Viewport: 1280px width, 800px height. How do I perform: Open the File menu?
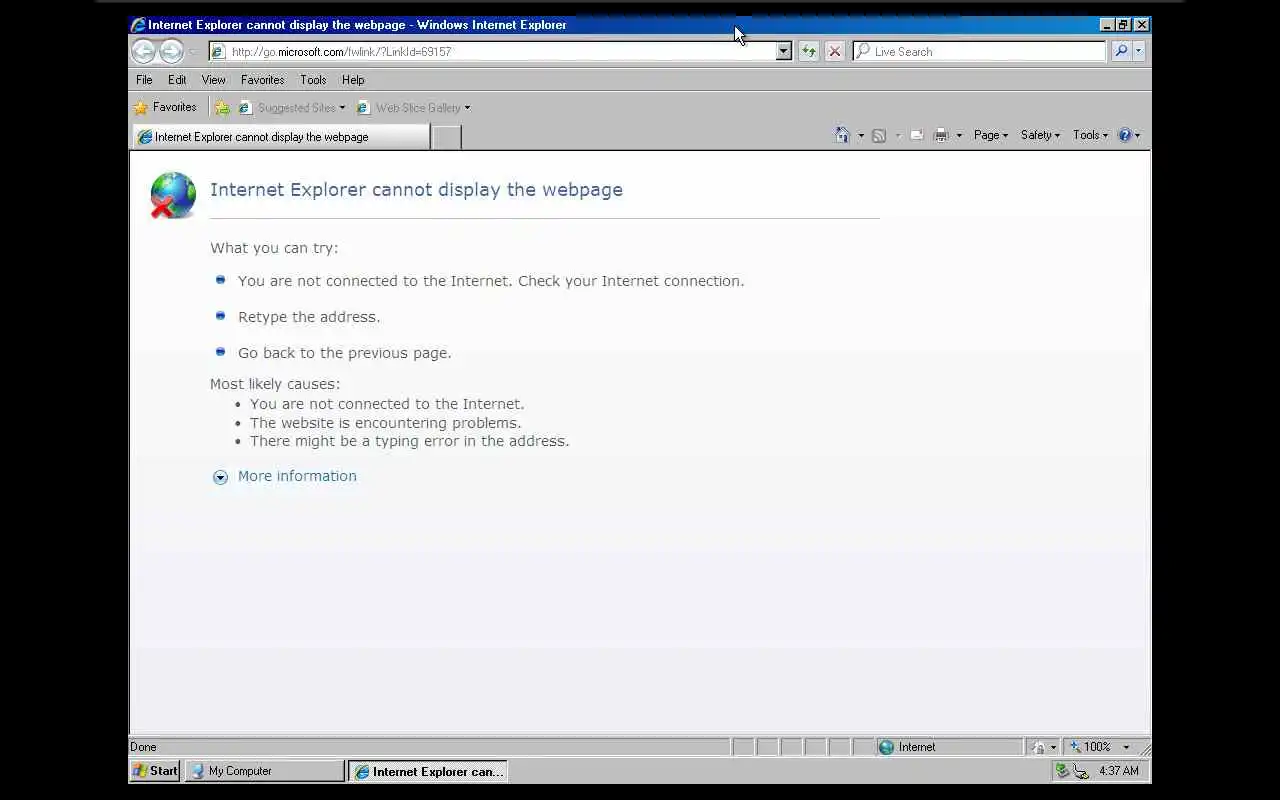coord(144,80)
